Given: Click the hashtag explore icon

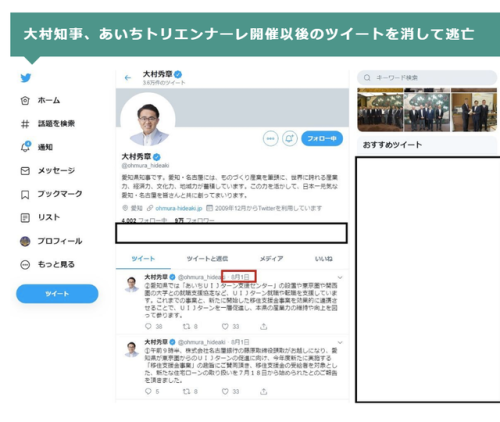Looking at the screenshot, I should [25, 124].
